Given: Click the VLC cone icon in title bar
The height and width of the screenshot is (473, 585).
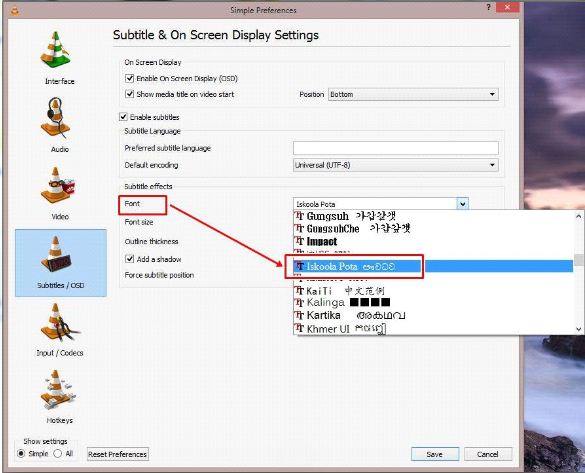Looking at the screenshot, I should click(15, 11).
